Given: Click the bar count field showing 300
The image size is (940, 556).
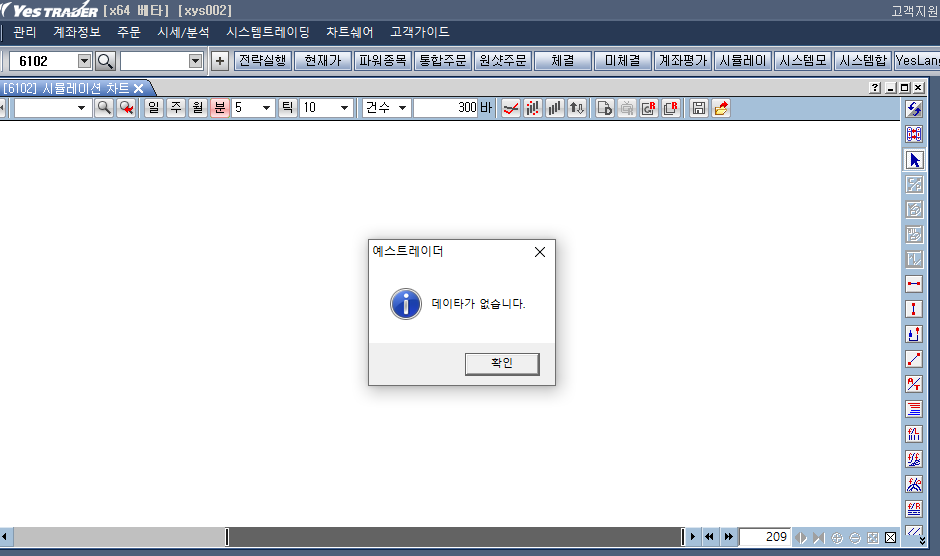Looking at the screenshot, I should (x=446, y=108).
